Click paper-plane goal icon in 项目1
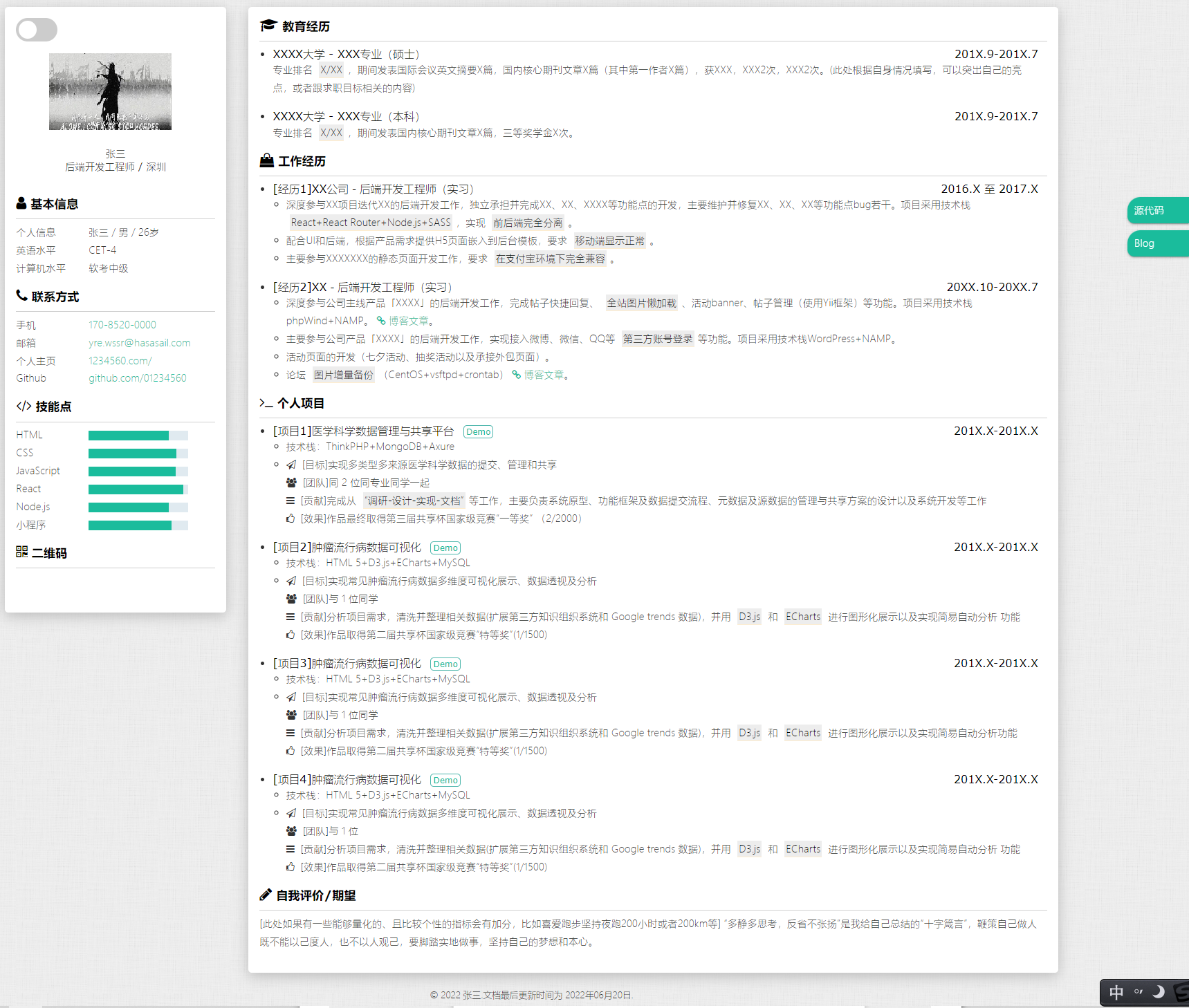1189x1008 pixels. [291, 465]
